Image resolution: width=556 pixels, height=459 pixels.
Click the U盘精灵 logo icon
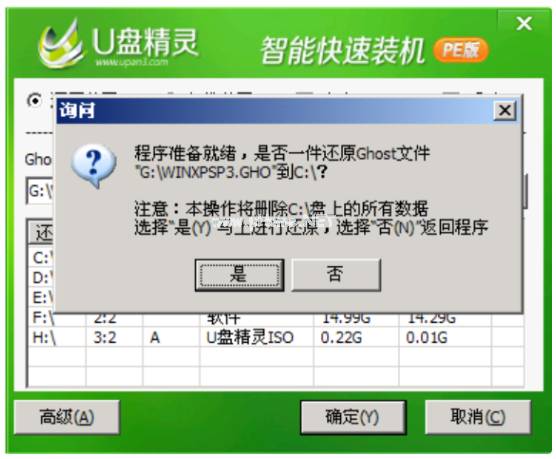[x=61, y=43]
